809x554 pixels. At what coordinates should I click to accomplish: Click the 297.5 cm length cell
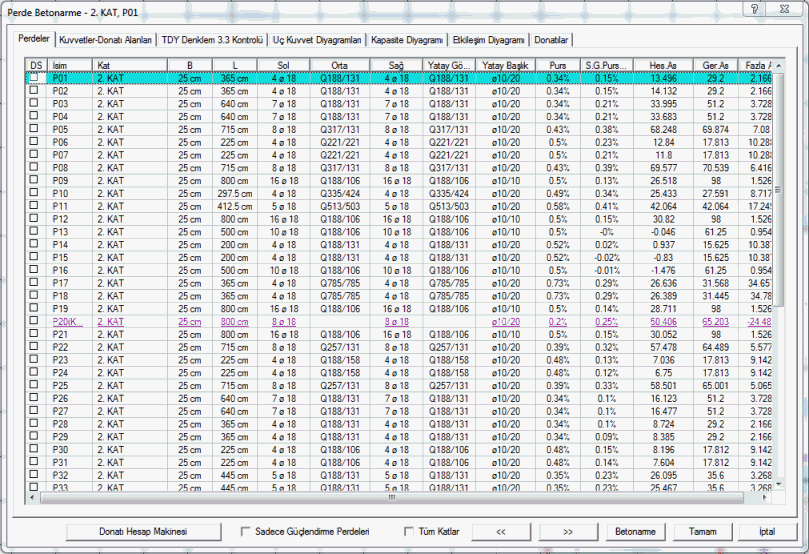pyautogui.click(x=235, y=193)
